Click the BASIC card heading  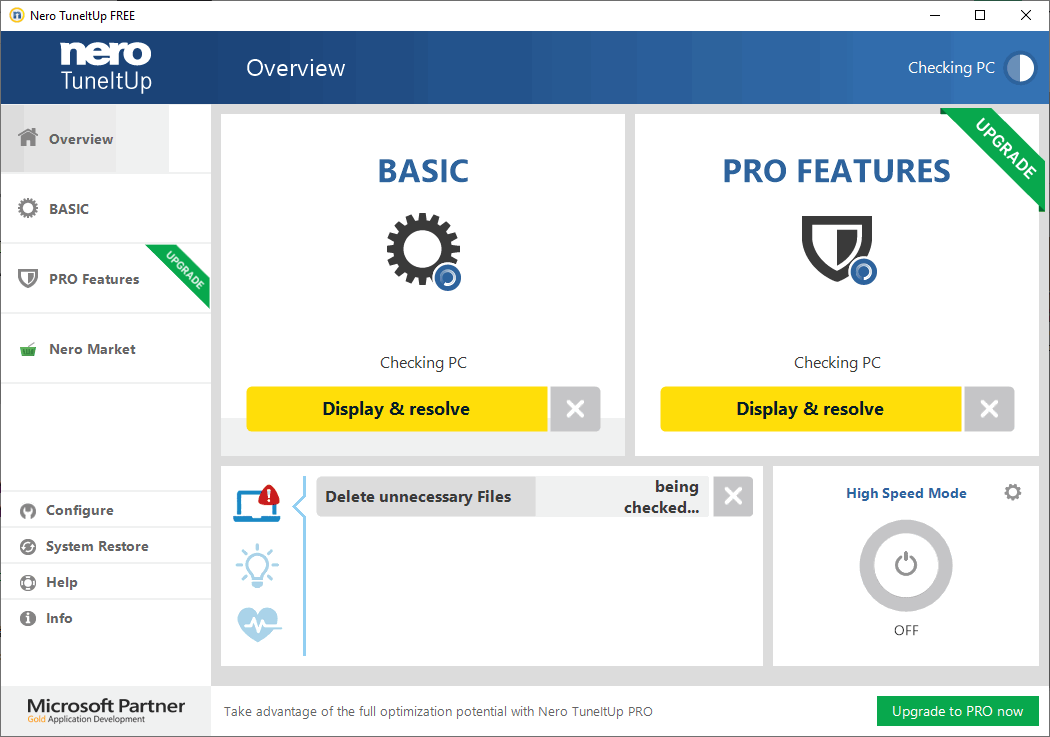423,171
